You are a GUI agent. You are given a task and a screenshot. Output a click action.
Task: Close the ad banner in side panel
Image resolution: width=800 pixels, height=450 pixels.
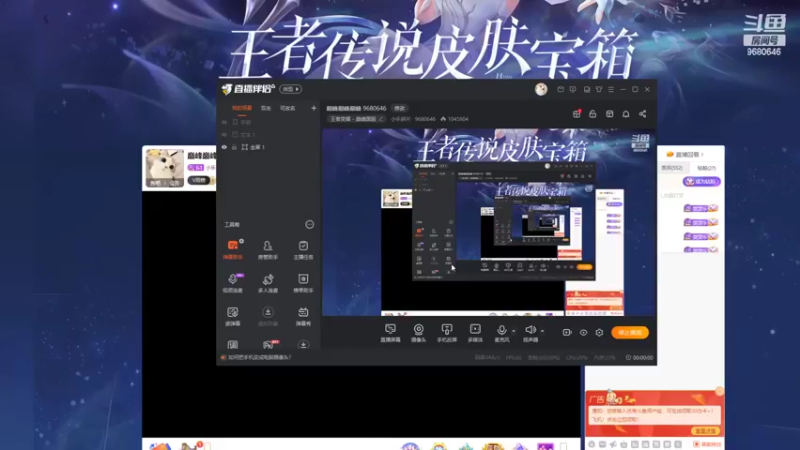719,391
